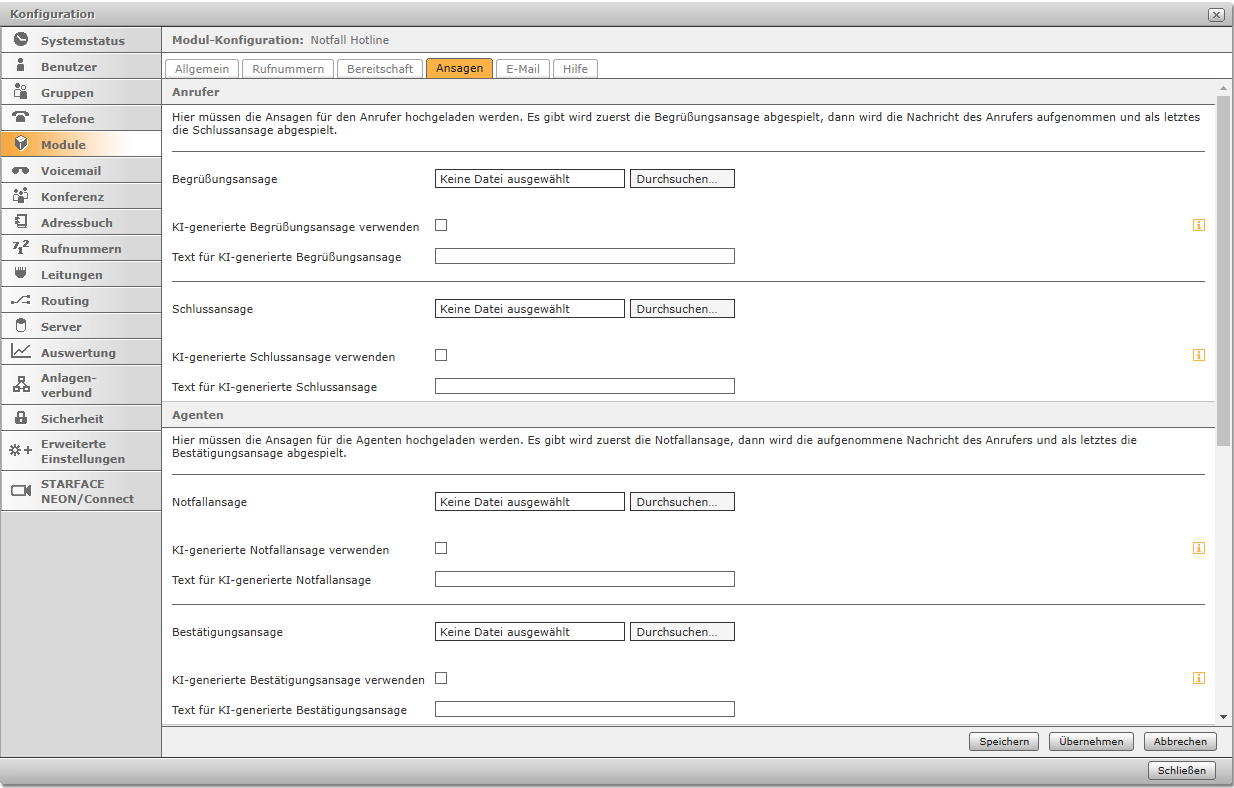
Task: Browse for a Begrüßungsansage file
Action: [682, 179]
